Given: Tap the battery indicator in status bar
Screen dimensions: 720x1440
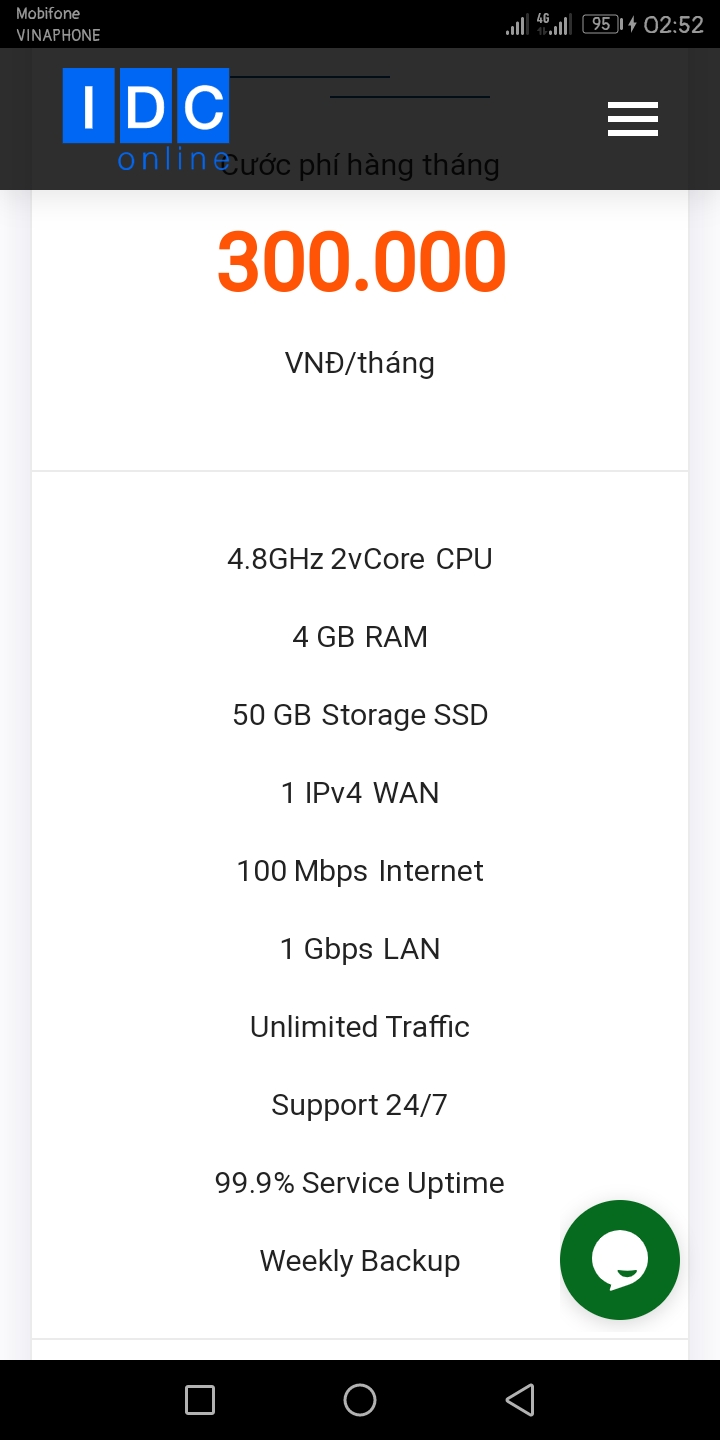Looking at the screenshot, I should coord(600,24).
